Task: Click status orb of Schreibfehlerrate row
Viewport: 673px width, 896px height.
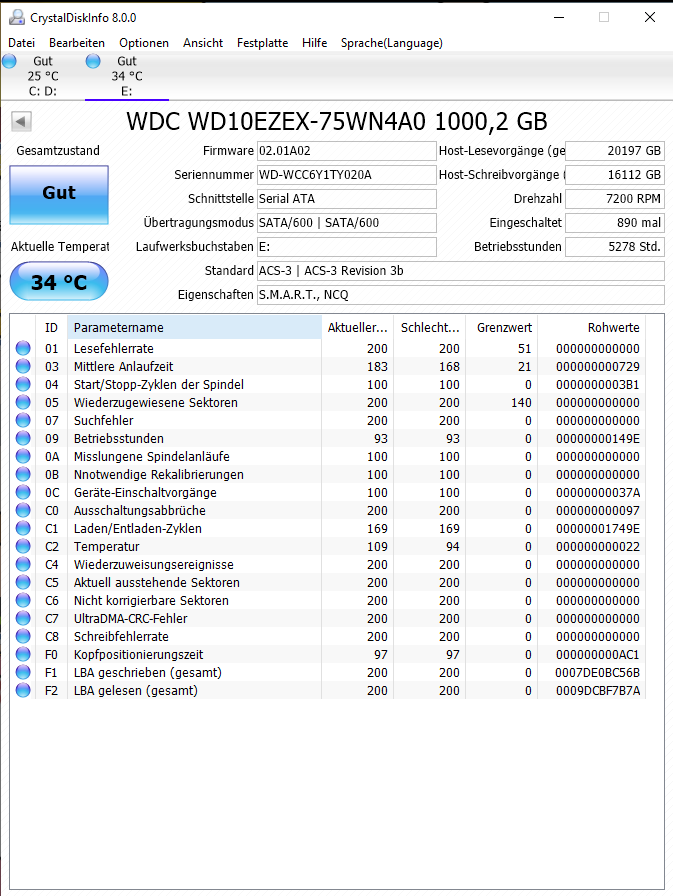Action: (x=23, y=636)
